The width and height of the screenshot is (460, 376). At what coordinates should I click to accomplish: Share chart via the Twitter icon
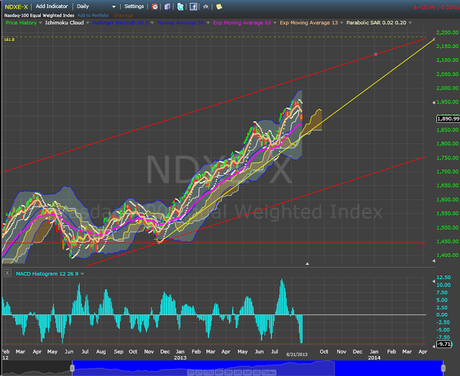180,7
